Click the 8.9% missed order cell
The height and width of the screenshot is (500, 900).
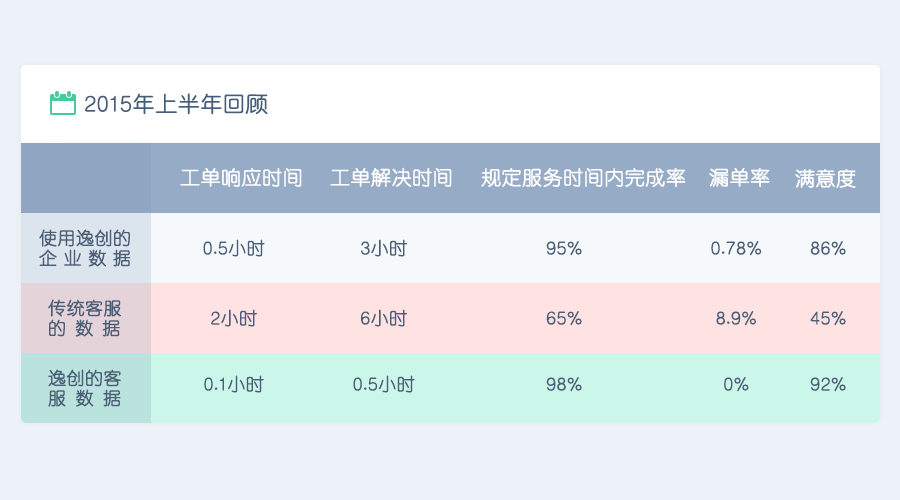[x=736, y=319]
